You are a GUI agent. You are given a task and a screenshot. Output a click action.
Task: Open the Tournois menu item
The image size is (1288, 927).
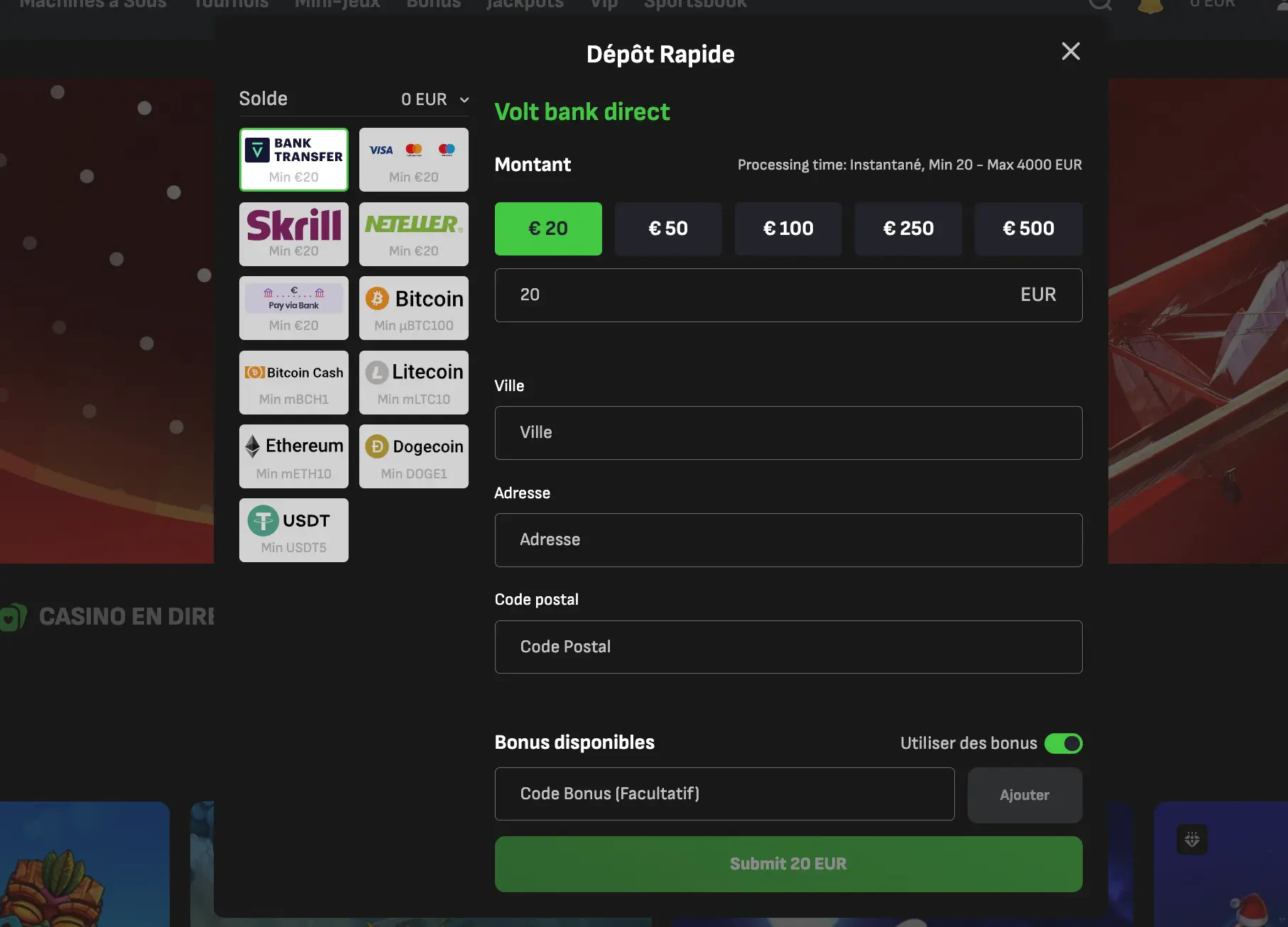[231, 4]
